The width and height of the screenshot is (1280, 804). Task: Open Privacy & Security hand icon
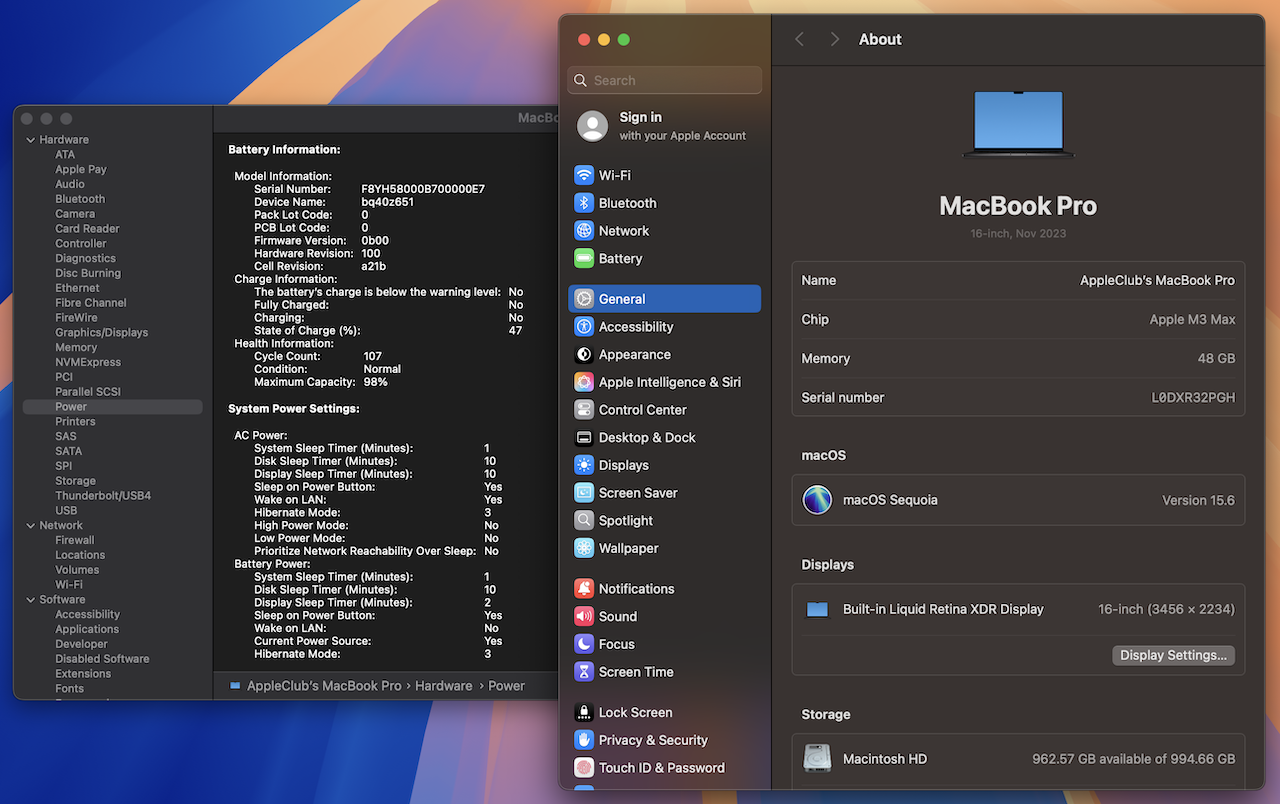[584, 740]
